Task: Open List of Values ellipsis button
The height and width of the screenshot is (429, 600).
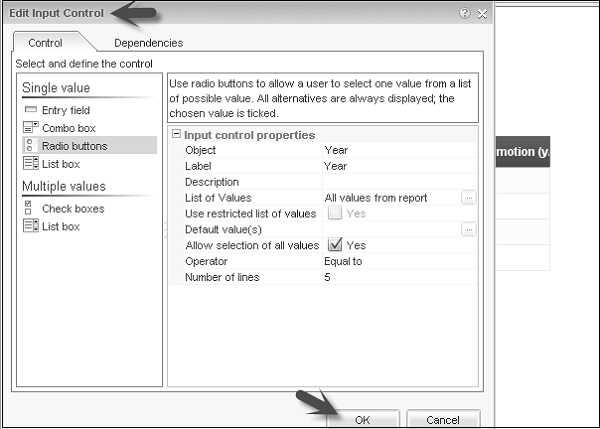Action: coord(469,198)
